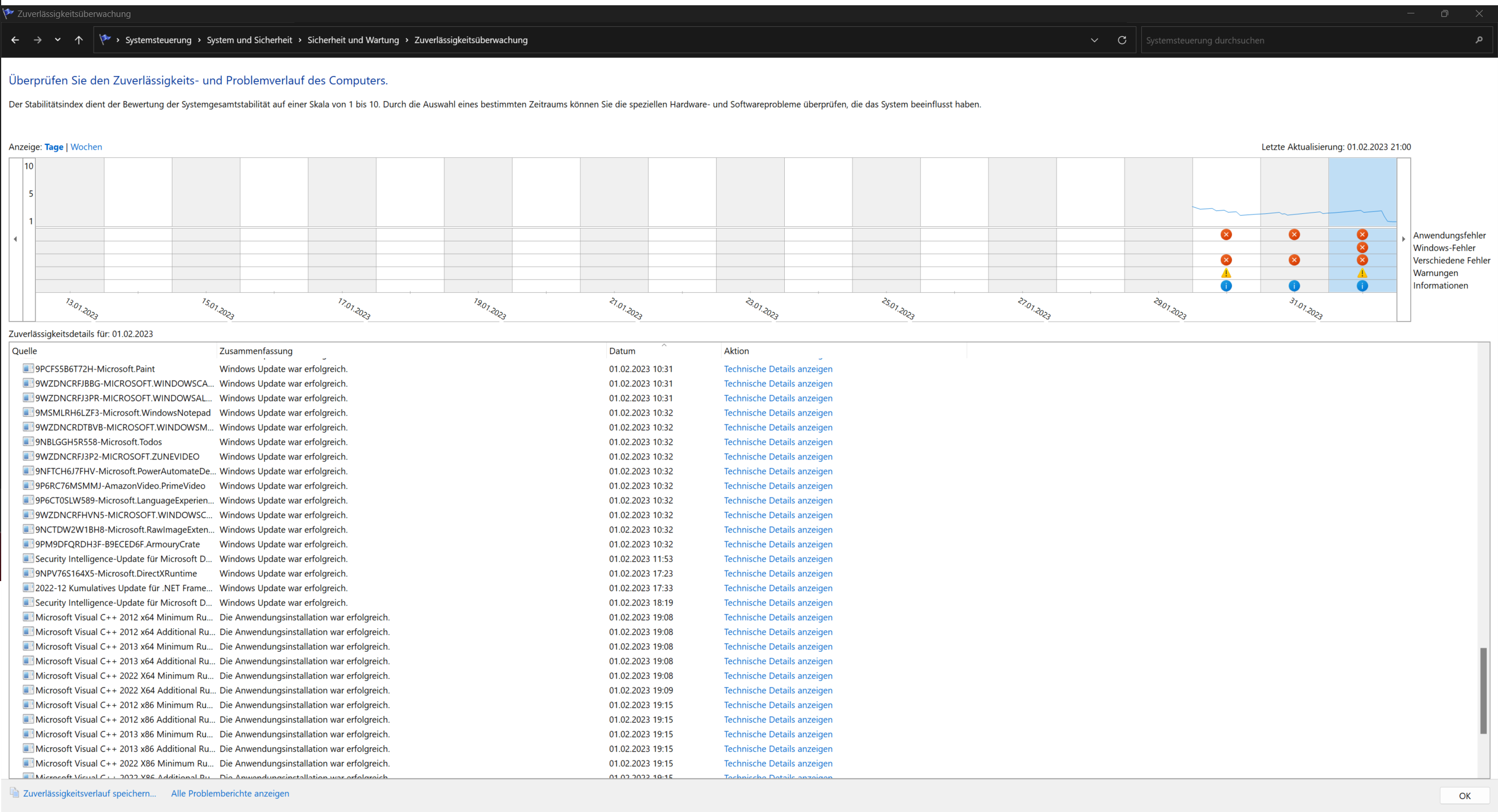The width and height of the screenshot is (1498, 812).
Task: Click the details list vertical scrollbar thumb
Action: coord(1483,690)
